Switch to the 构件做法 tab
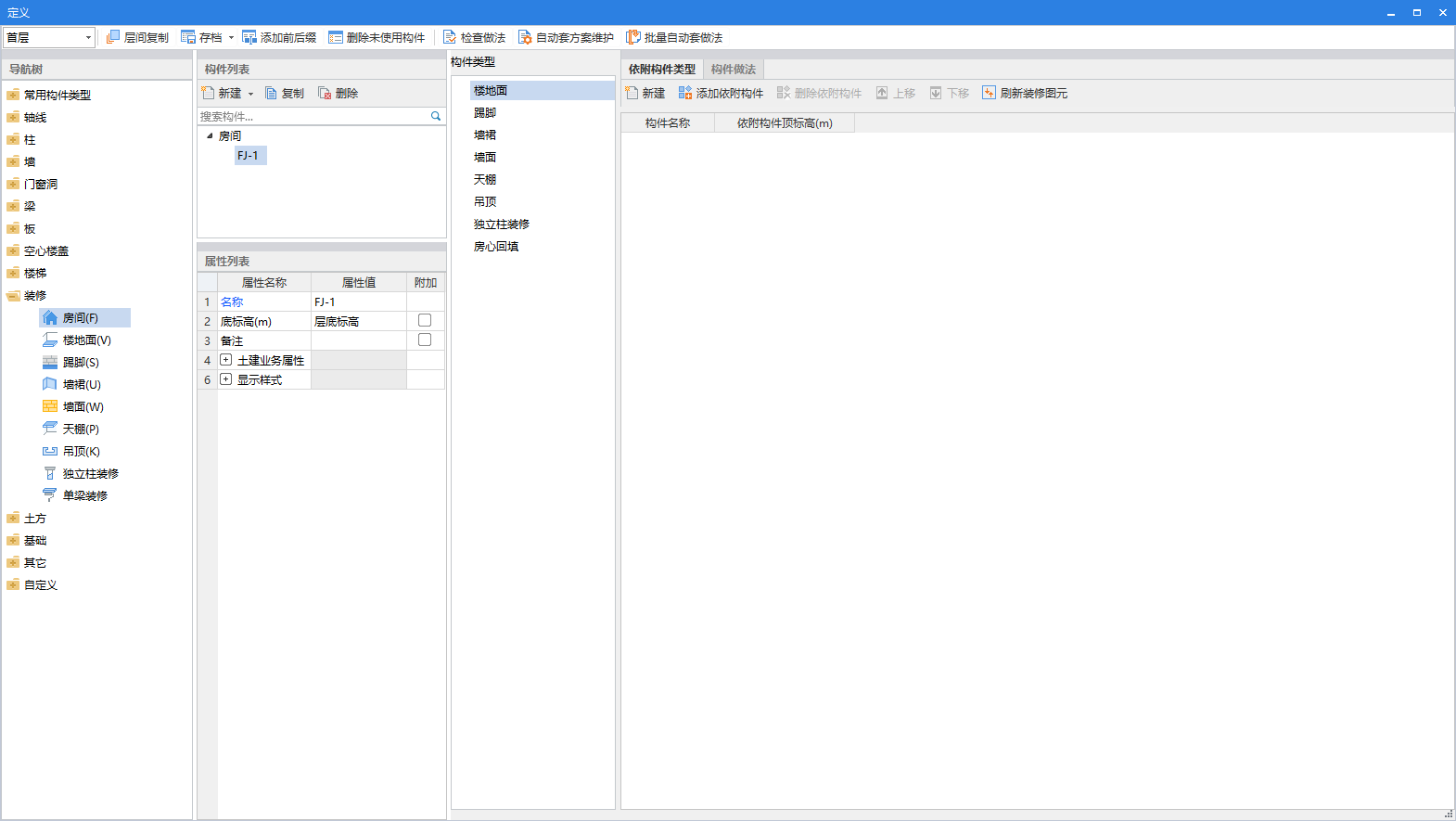 [734, 70]
